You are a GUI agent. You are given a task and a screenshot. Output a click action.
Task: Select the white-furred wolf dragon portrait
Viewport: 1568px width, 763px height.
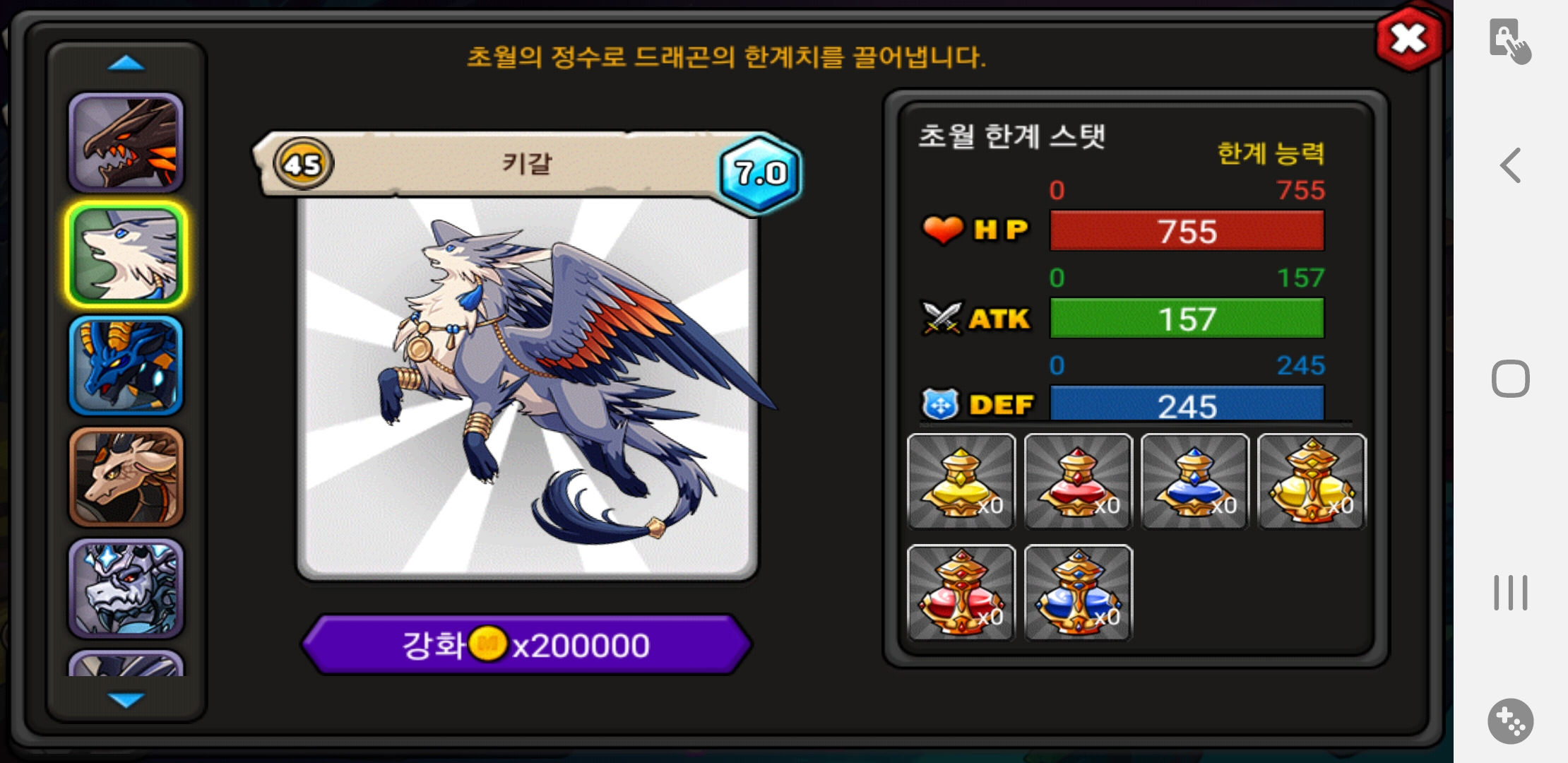(126, 254)
